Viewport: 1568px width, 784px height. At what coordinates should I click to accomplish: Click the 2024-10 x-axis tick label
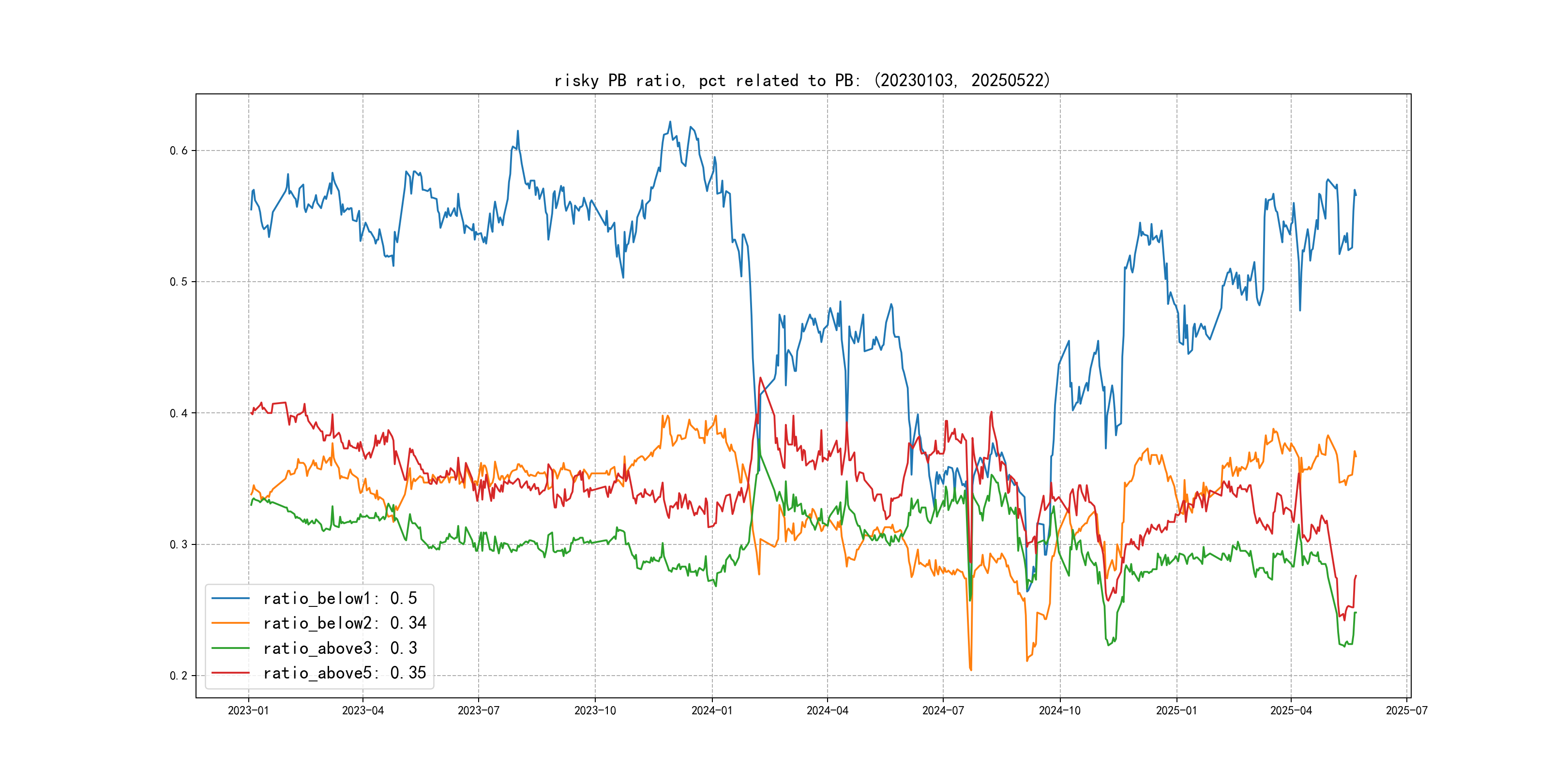point(1060,710)
